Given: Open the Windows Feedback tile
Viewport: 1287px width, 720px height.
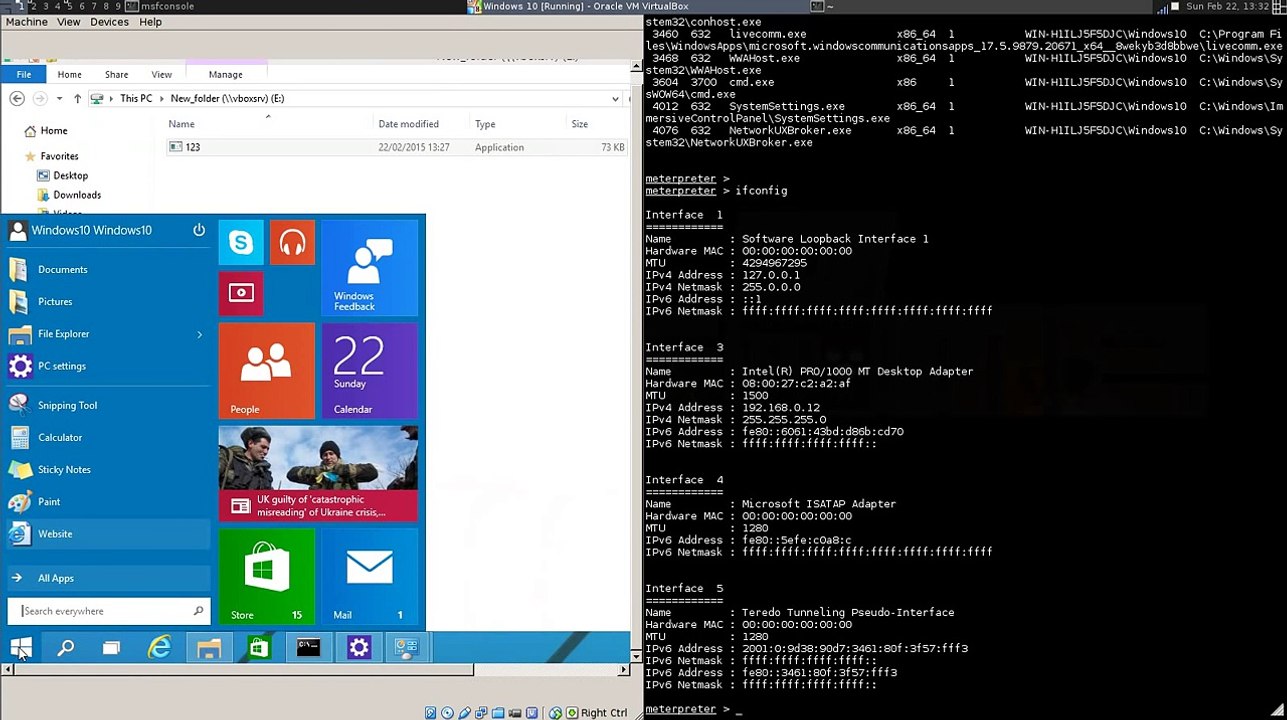Looking at the screenshot, I should coord(369,268).
